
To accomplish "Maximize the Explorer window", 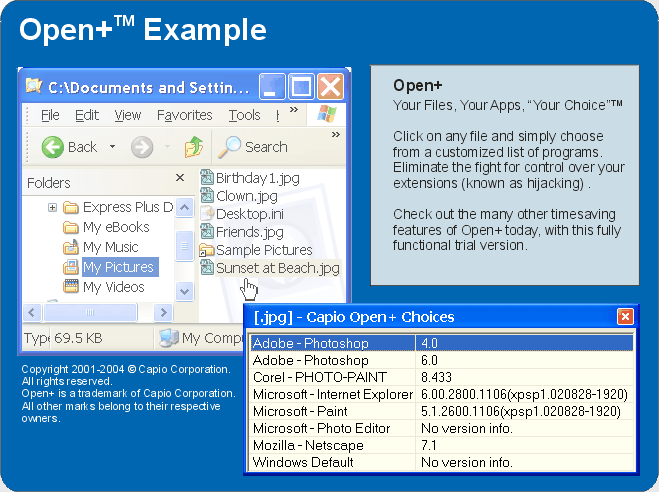I will (301, 87).
